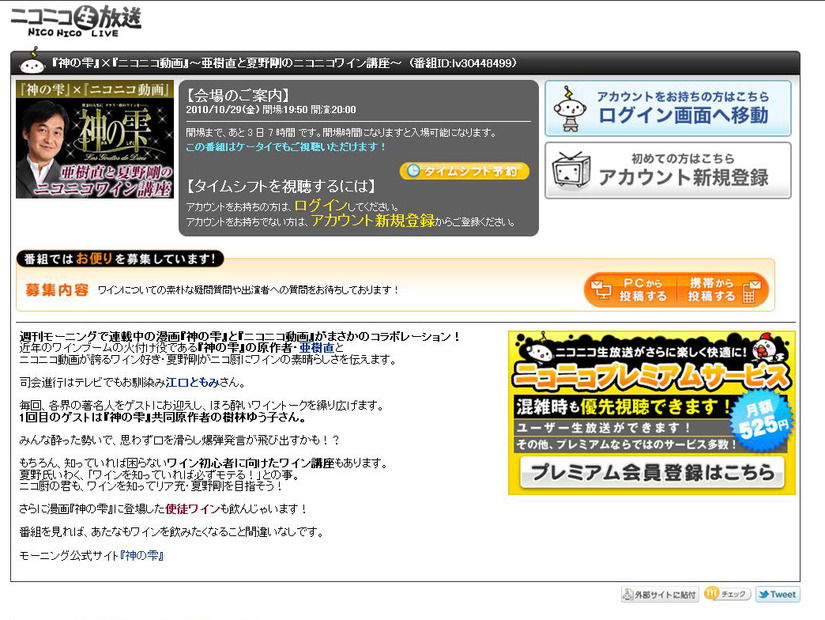Click the yellow アカウント新規登録 text link
The image size is (825, 620).
[x=373, y=221]
